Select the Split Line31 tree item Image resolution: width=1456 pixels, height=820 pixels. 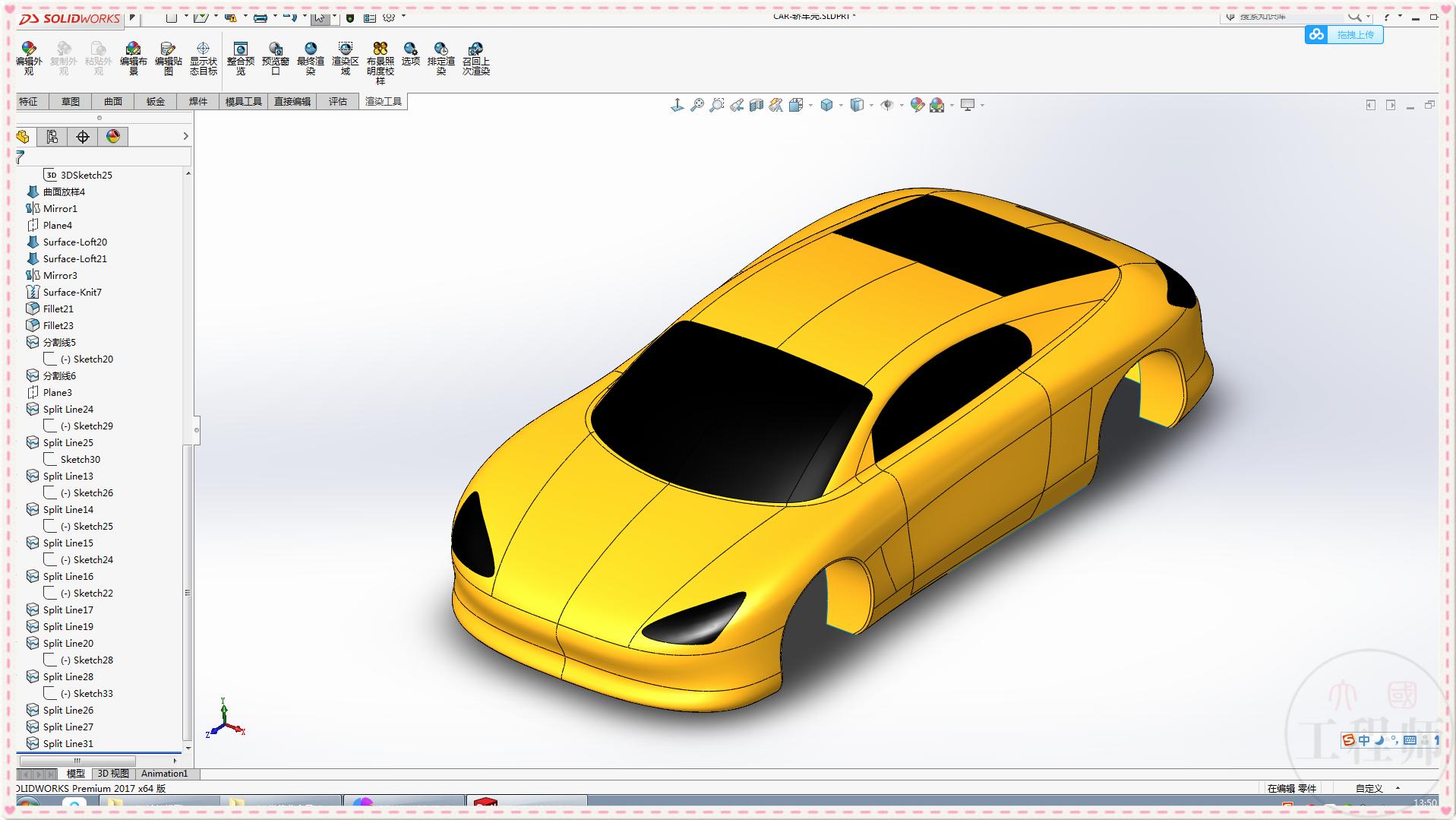coord(68,743)
